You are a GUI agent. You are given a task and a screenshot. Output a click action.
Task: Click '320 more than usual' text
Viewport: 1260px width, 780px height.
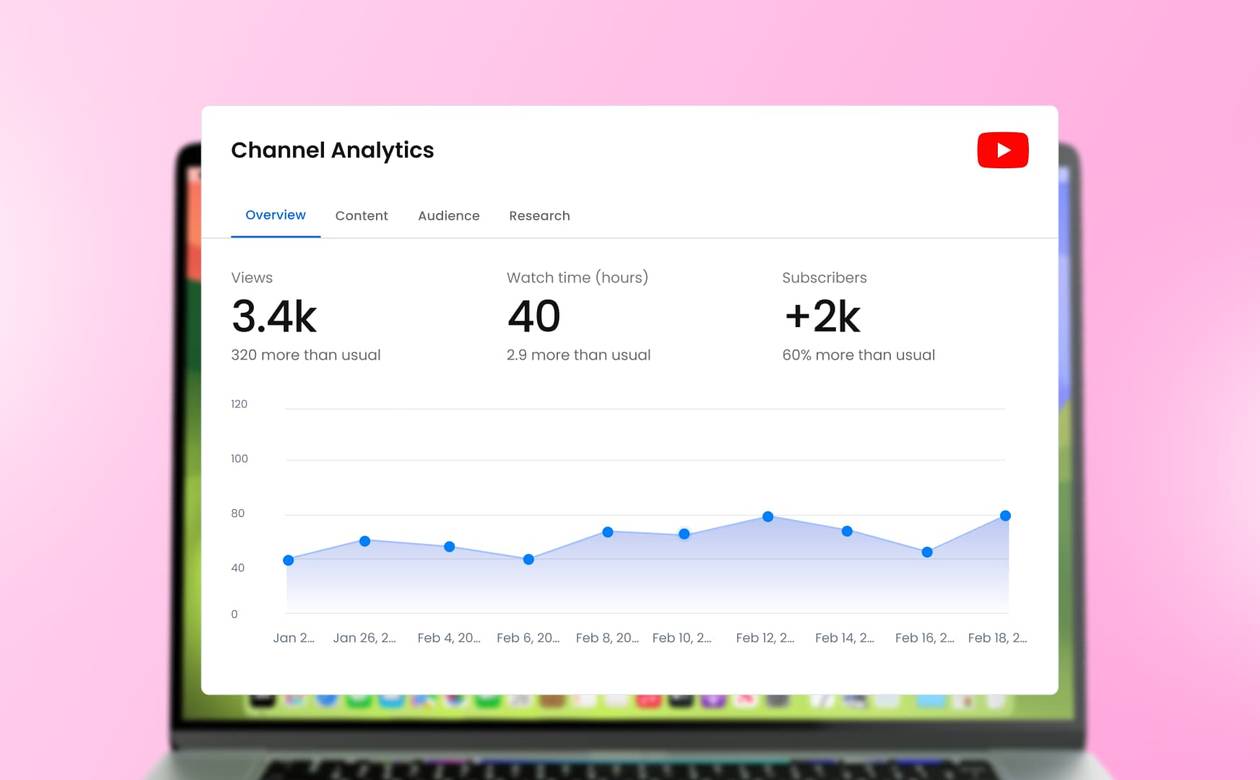point(306,355)
